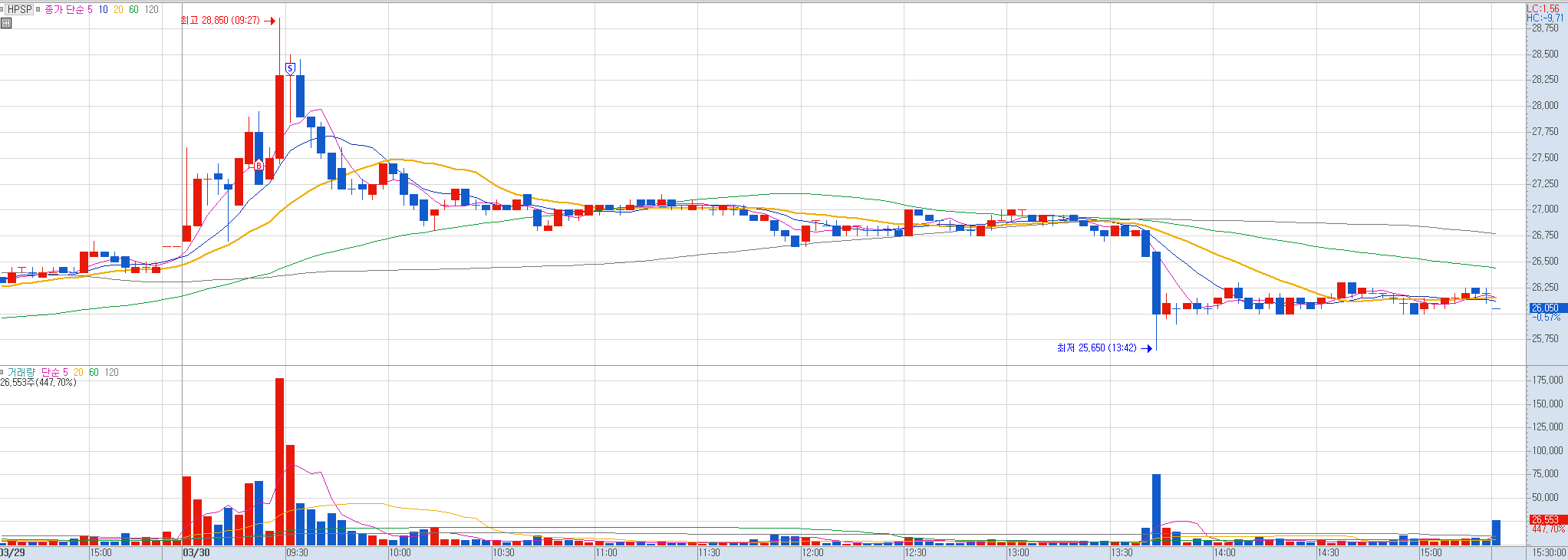
Task: Click the 100,000 volume axis label
Action: [x=1547, y=450]
